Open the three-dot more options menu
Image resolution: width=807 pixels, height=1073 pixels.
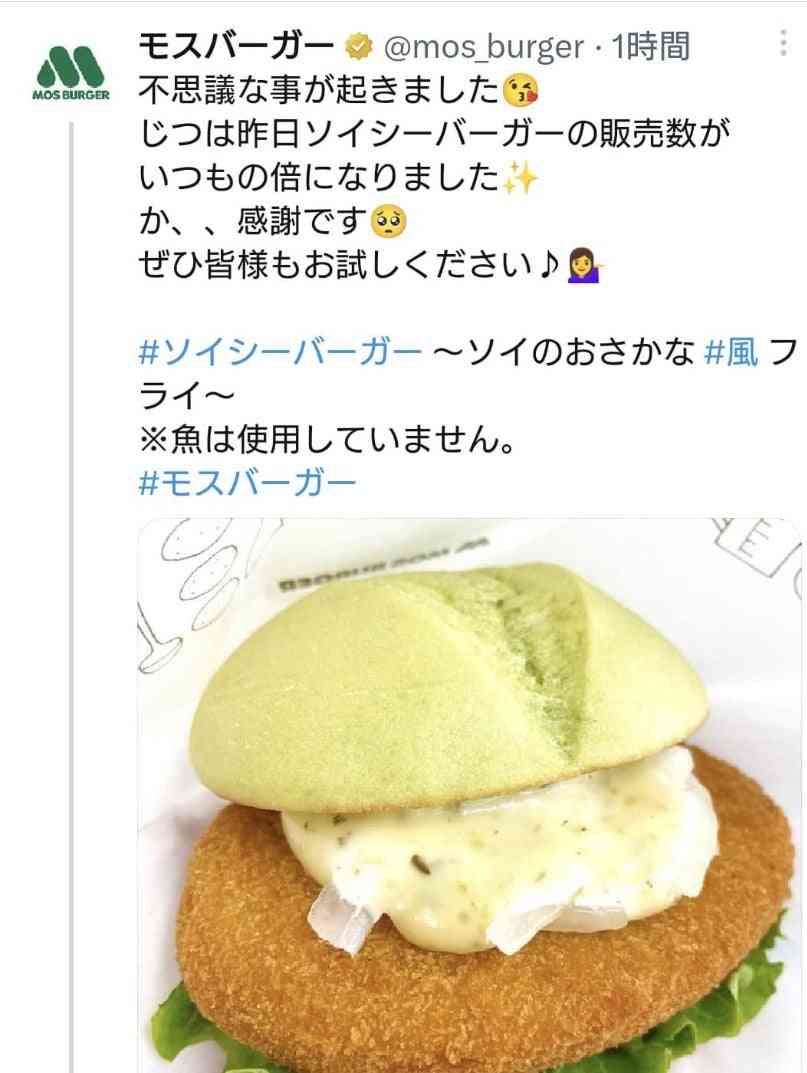pos(784,42)
